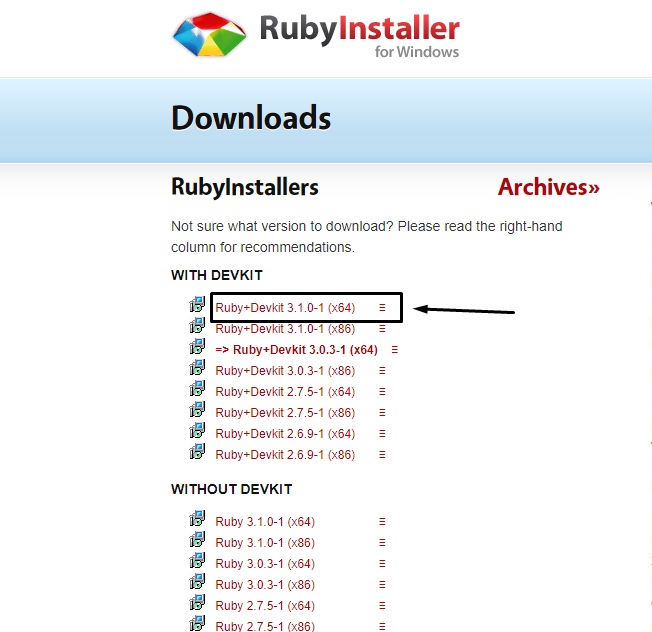Click installer icon beside Ruby 3.1.0-1 (x86)
652x632 pixels.
tap(198, 539)
